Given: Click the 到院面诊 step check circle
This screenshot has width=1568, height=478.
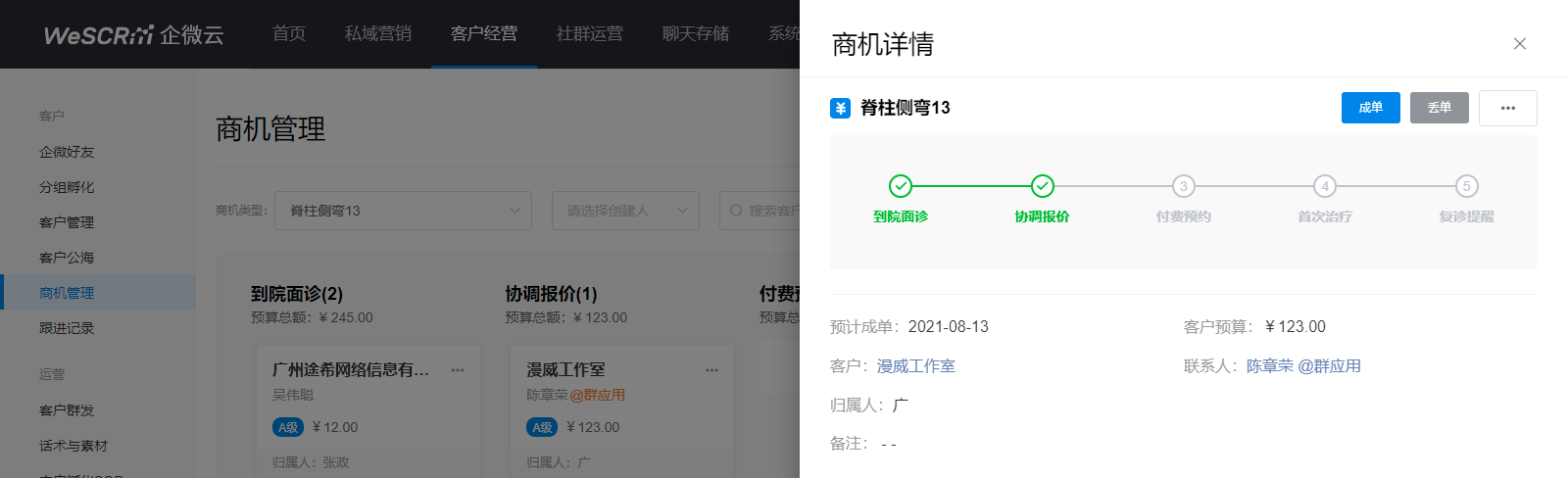Looking at the screenshot, I should [900, 186].
